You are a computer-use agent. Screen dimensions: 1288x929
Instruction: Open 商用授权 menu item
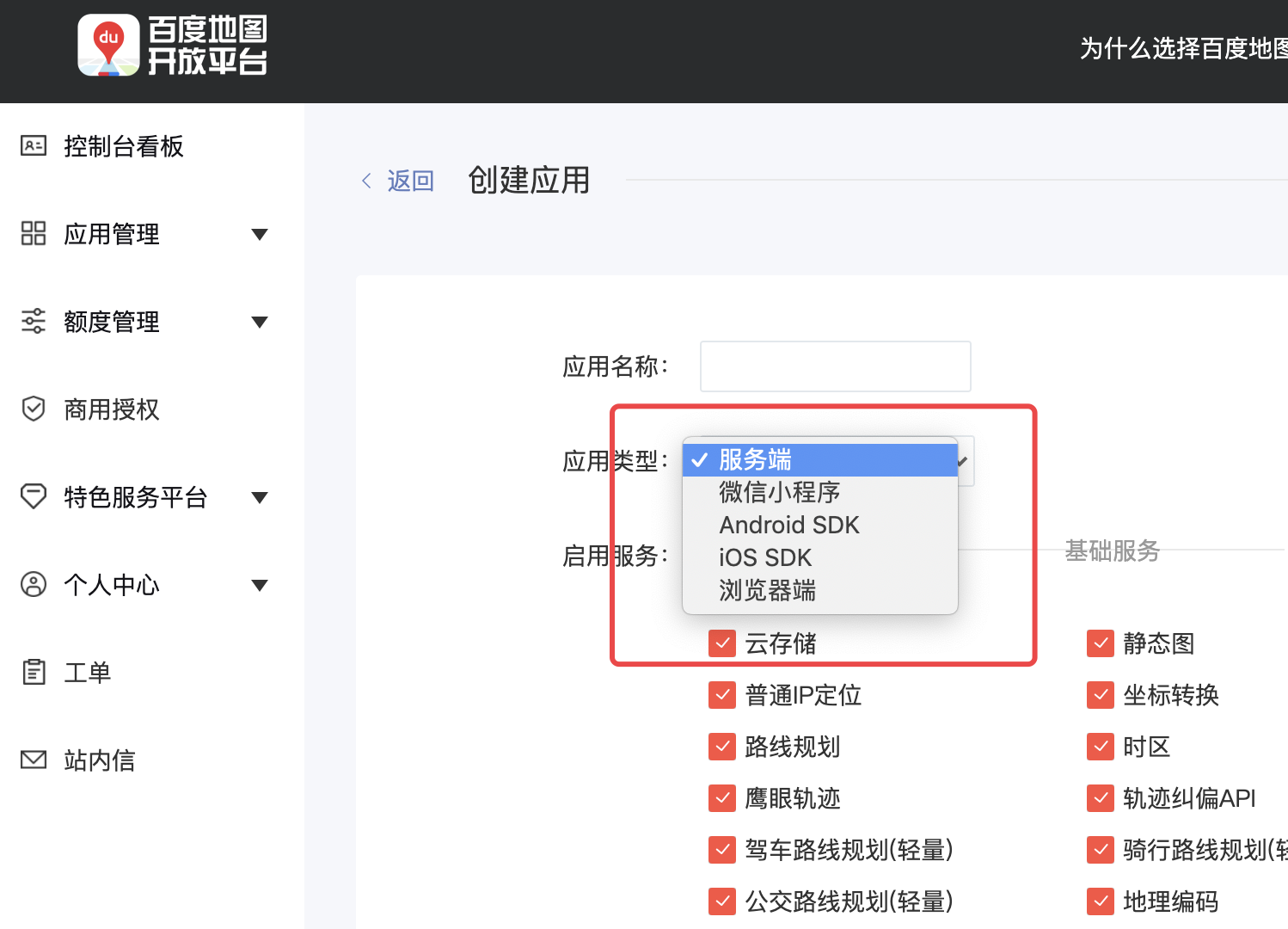coord(112,409)
